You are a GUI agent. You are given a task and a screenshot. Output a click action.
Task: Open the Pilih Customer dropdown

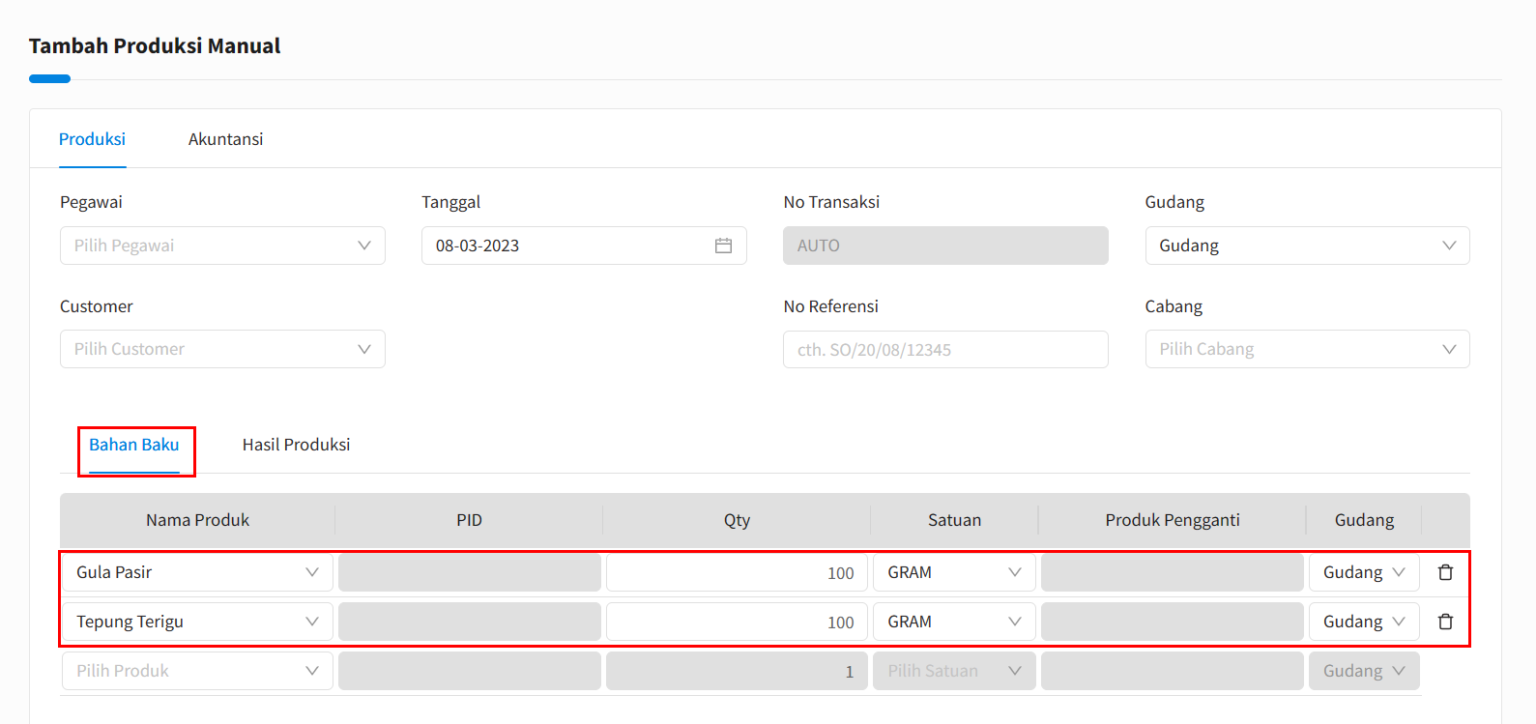(222, 348)
